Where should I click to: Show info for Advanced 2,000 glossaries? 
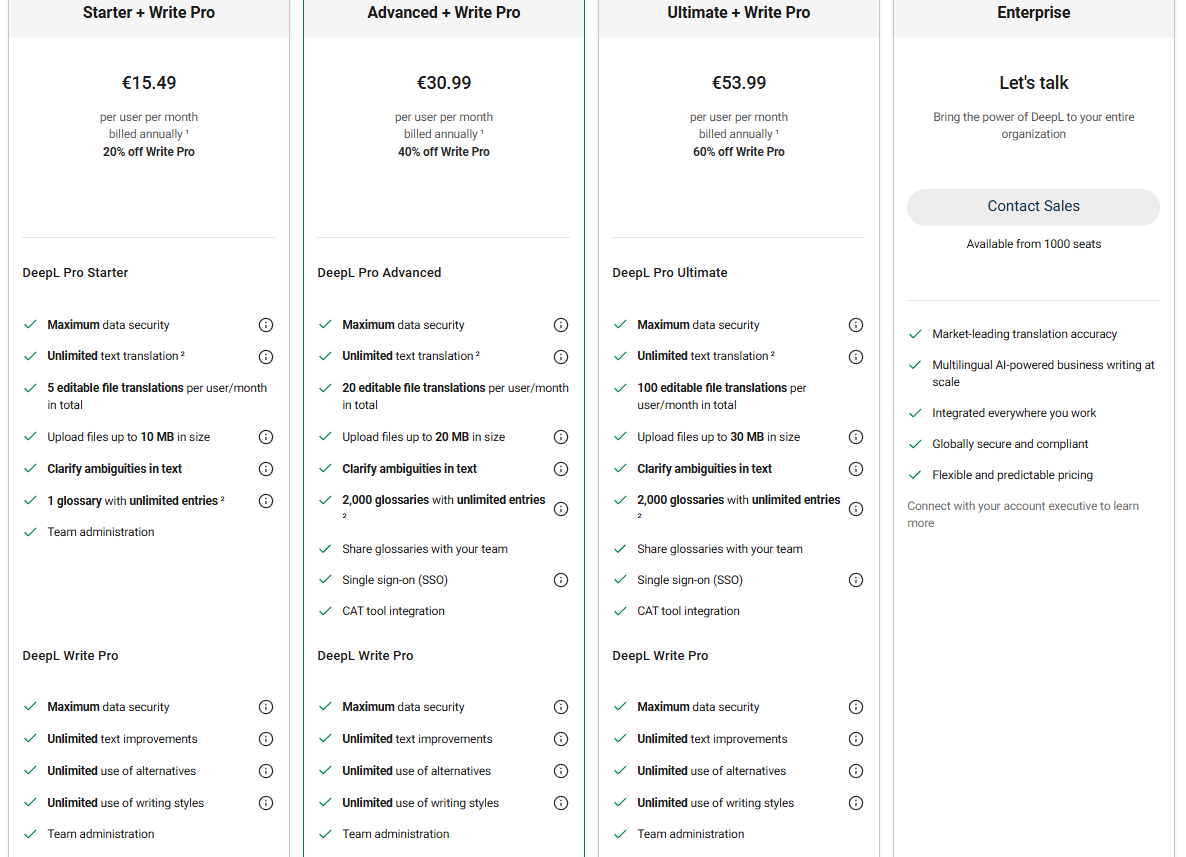(560, 509)
